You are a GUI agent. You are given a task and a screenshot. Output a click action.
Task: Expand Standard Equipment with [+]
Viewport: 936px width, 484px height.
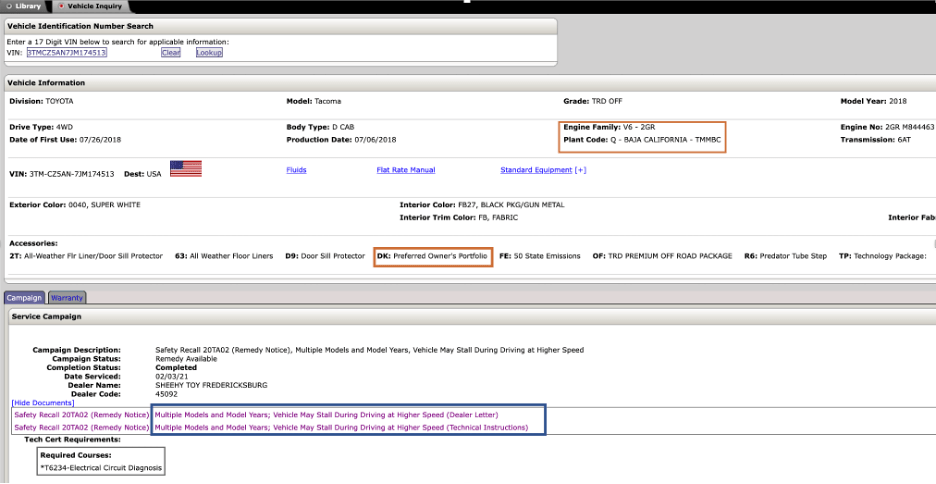[x=580, y=170]
